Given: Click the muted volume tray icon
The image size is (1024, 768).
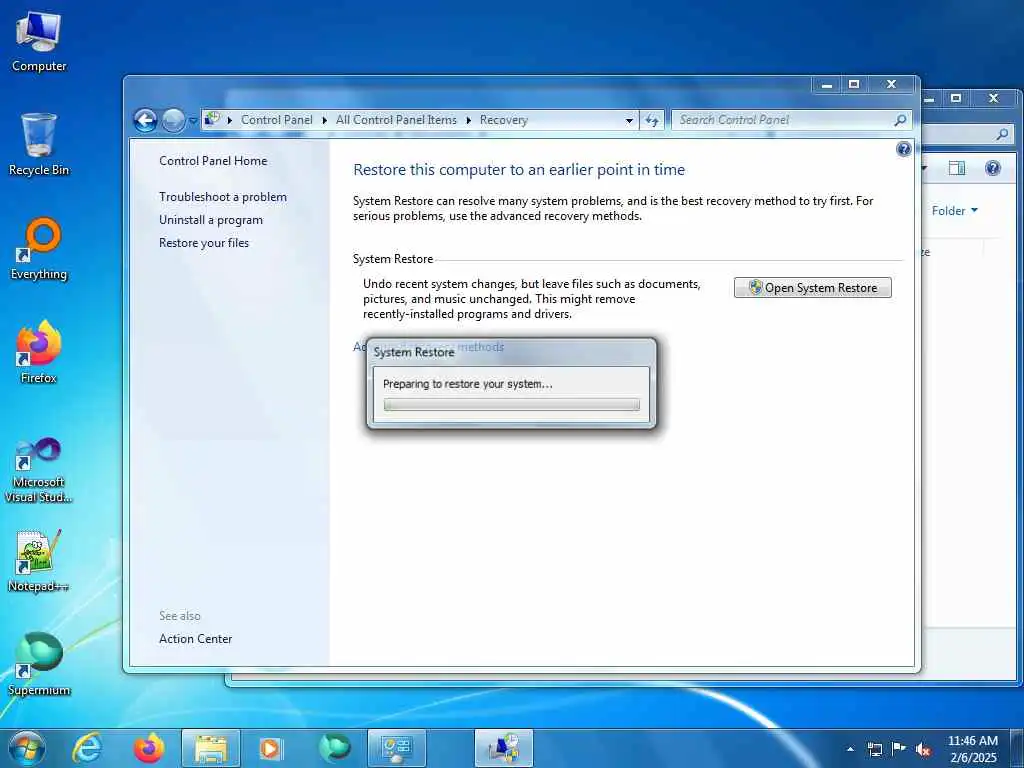Looking at the screenshot, I should (x=923, y=749).
